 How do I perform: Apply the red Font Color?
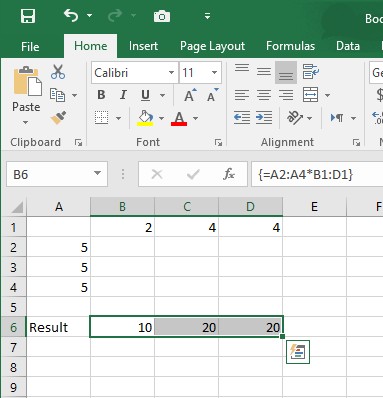point(179,118)
